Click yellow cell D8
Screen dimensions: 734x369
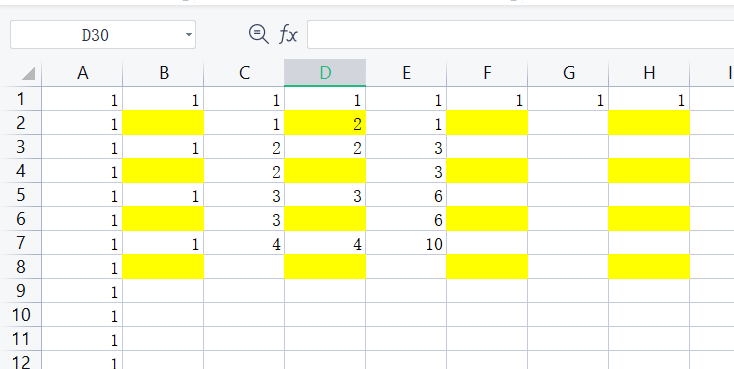325,266
